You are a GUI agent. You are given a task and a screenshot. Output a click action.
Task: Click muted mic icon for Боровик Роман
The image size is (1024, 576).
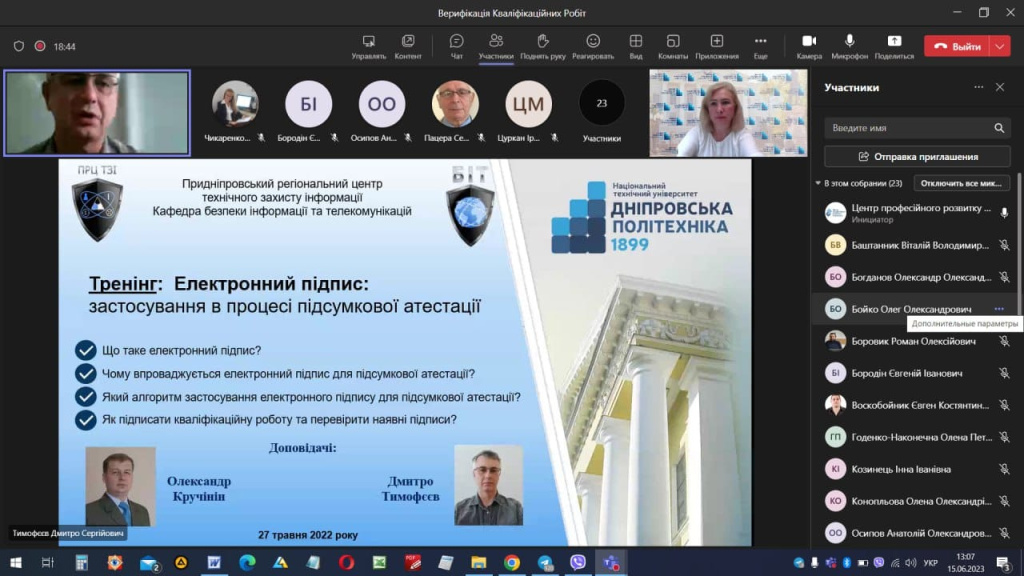pos(1004,341)
